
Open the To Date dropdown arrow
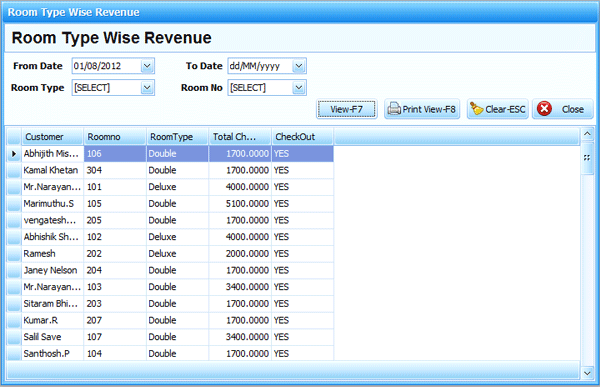click(x=299, y=66)
